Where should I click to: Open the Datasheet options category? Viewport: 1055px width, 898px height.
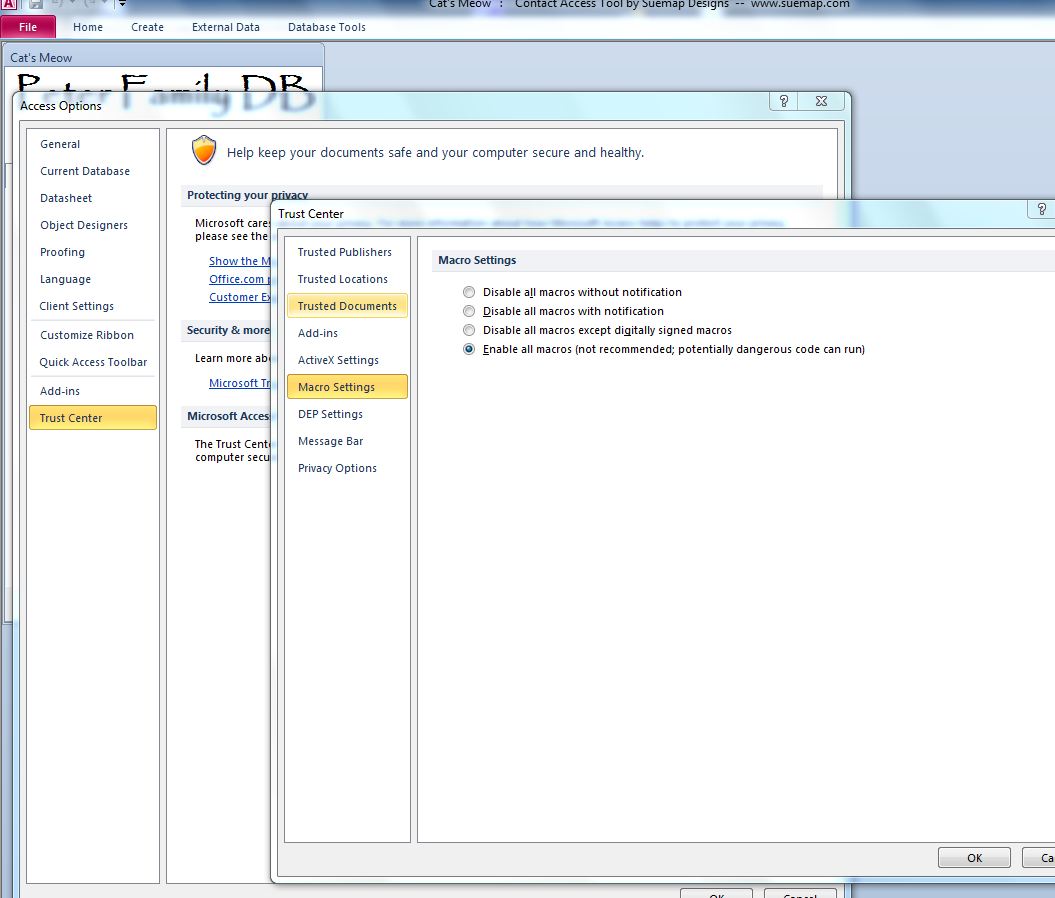(93, 198)
